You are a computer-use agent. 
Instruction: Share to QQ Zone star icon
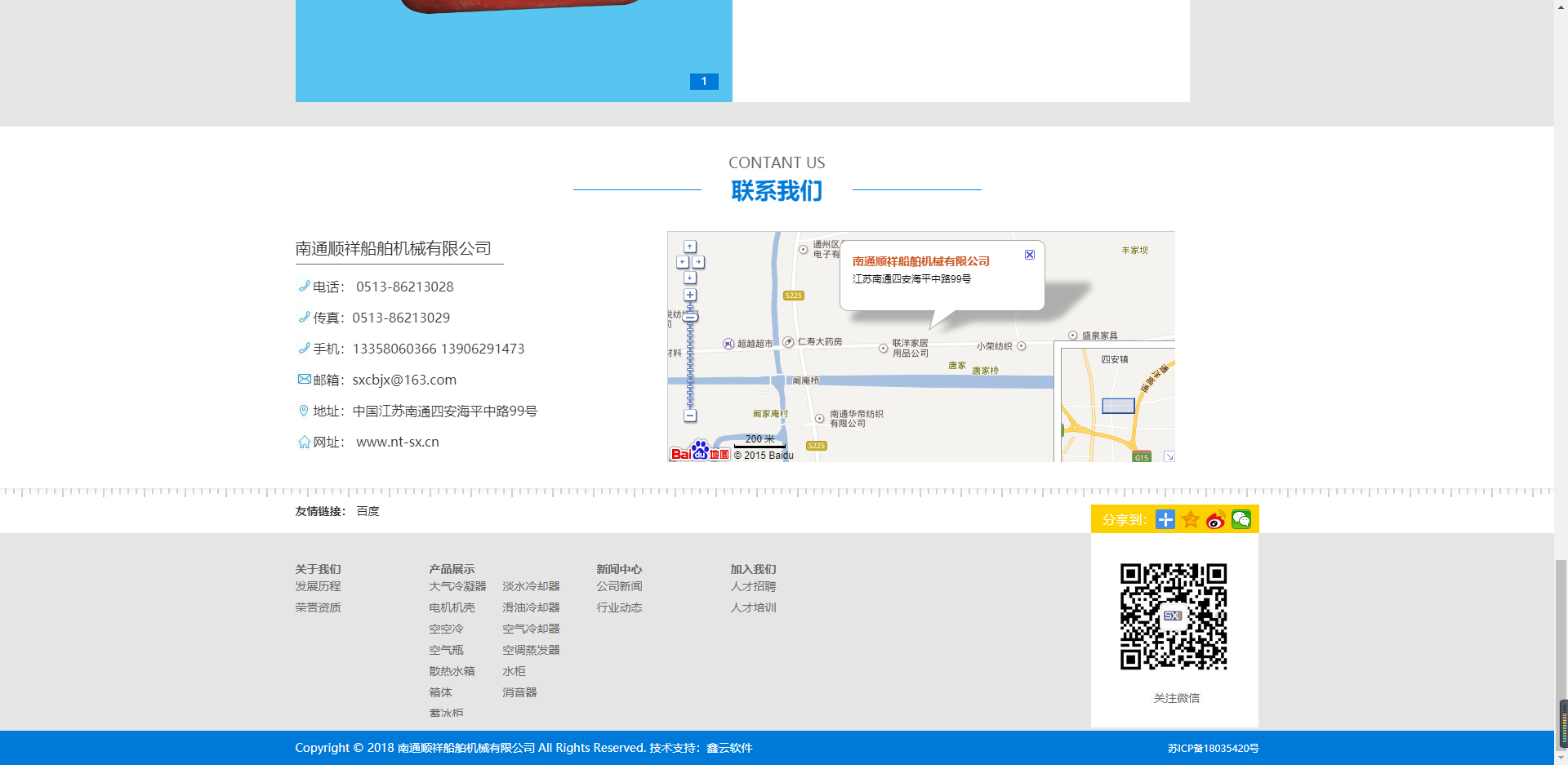(x=1191, y=520)
